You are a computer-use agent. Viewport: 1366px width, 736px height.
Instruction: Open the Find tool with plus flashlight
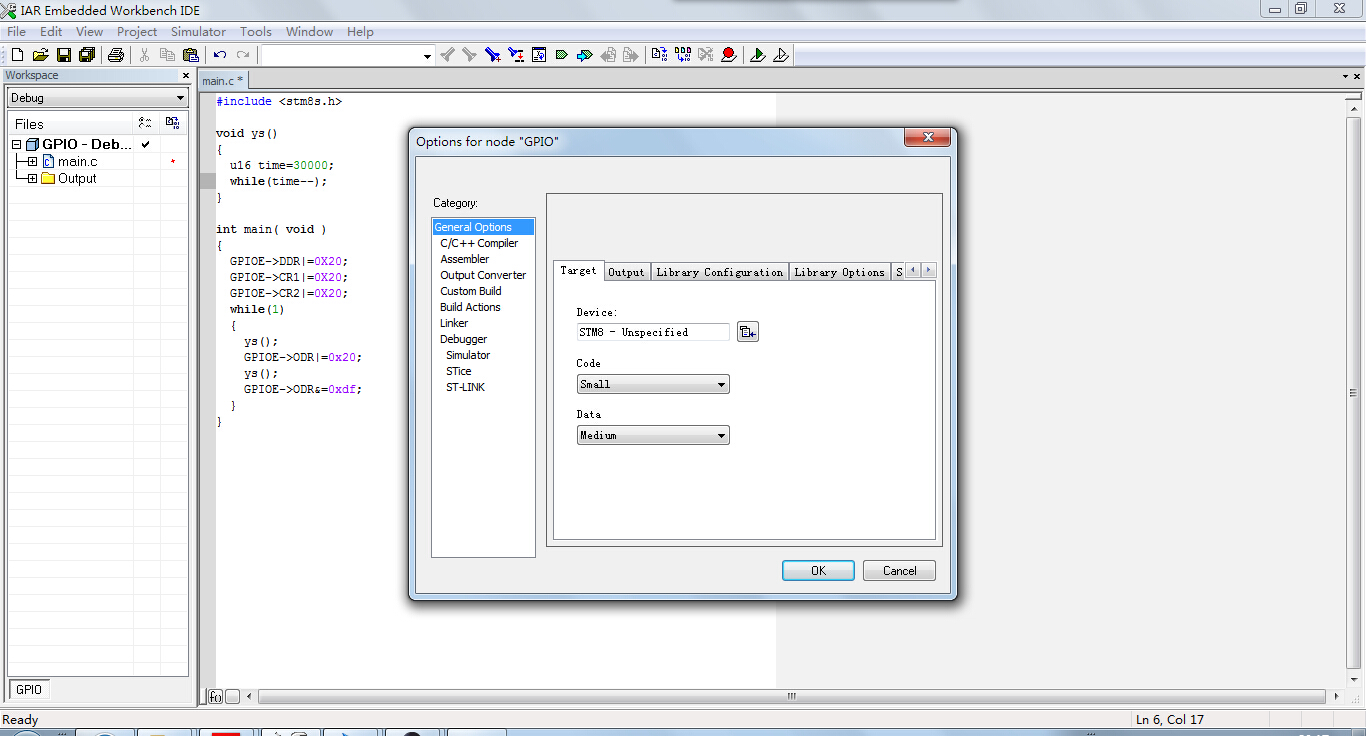pos(492,55)
